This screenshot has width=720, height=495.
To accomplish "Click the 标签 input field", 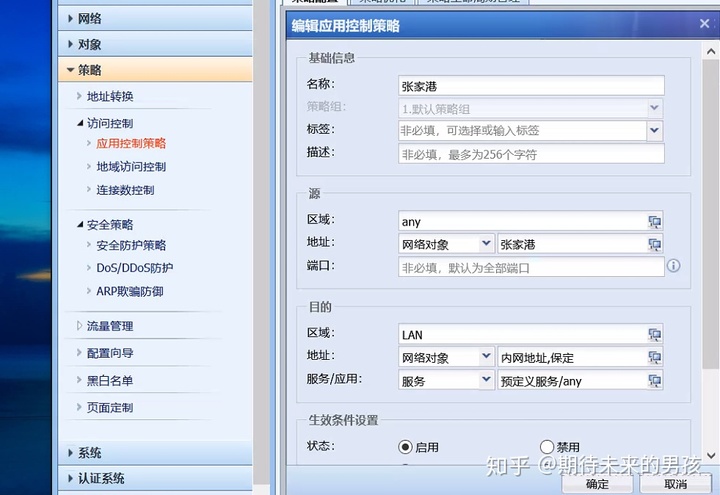I will (523, 130).
